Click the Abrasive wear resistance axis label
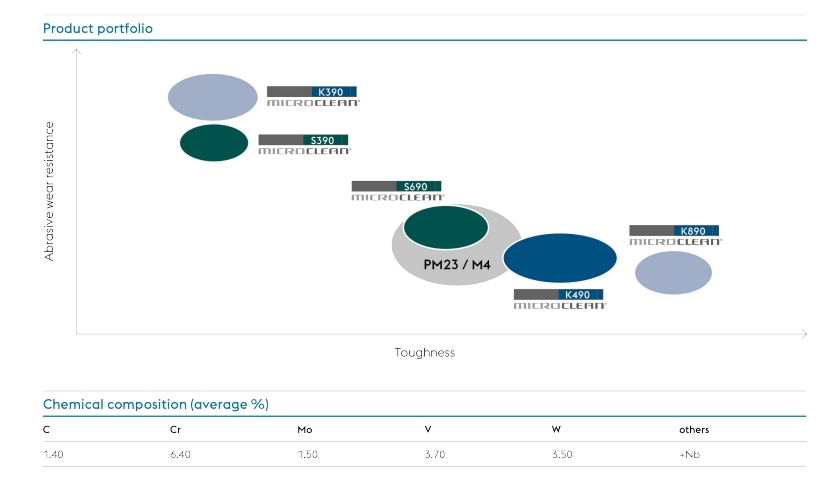837x492 pixels. tap(49, 192)
